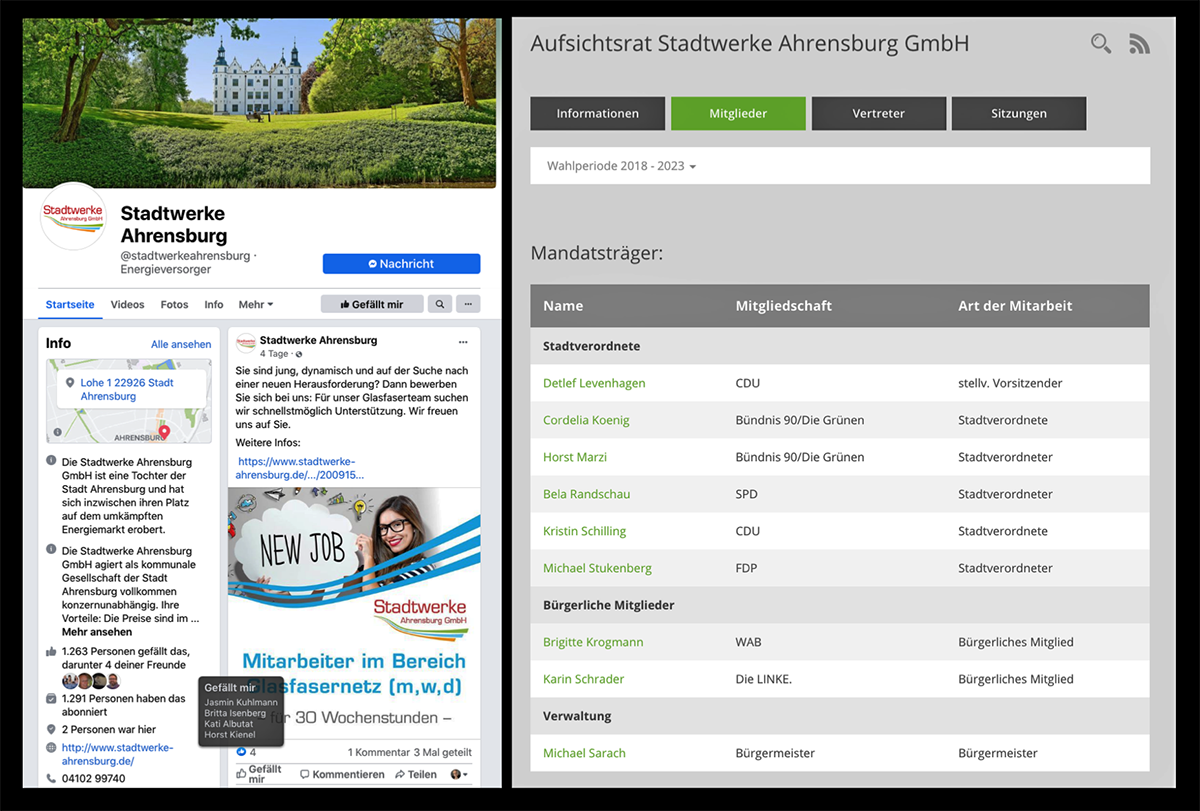The image size is (1200, 811).
Task: Click the check-in pin beside 2 Personen war hier
Action: [51, 730]
